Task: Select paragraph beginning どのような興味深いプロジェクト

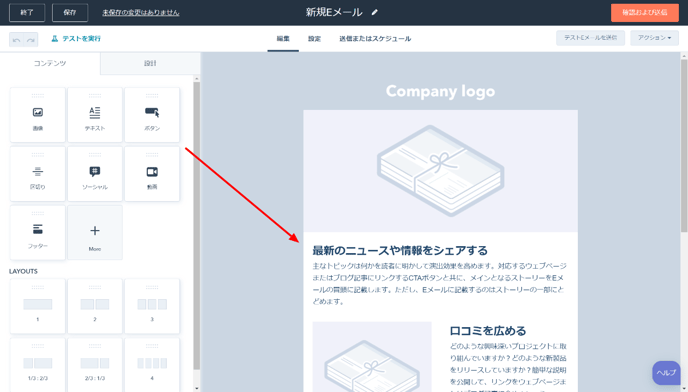Action: tap(508, 367)
